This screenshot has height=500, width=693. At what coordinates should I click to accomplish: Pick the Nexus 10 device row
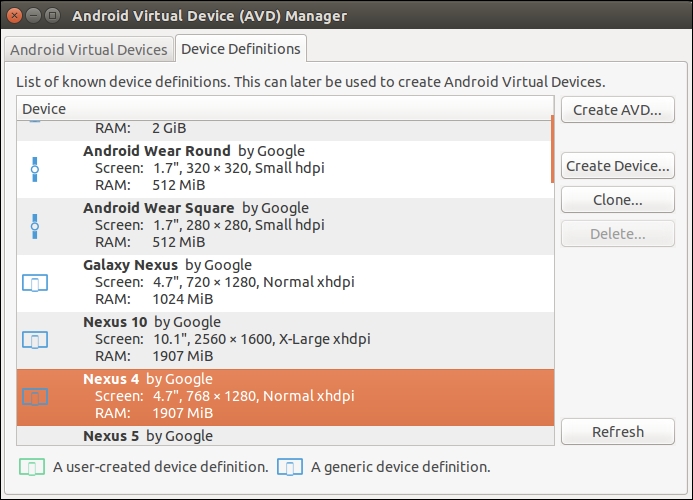point(250,340)
